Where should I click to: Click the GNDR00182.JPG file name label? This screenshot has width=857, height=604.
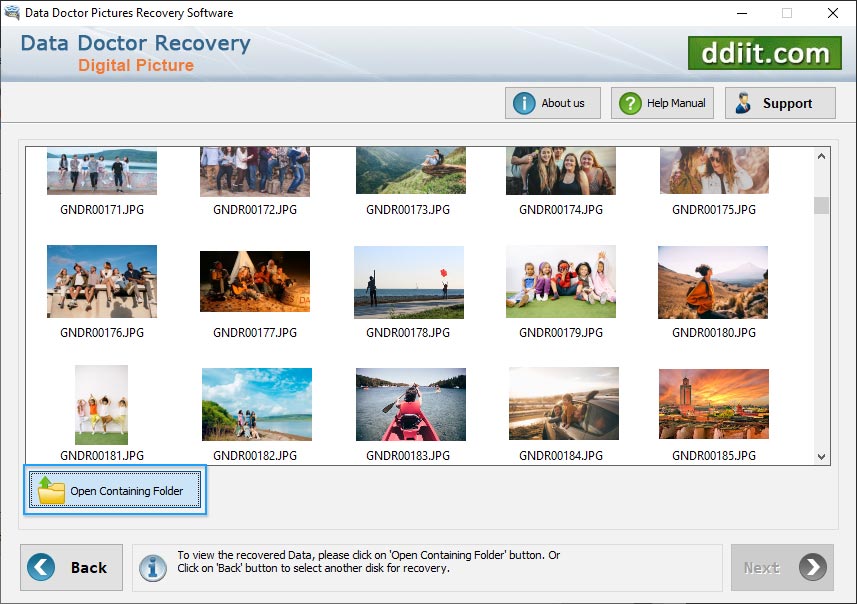(255, 456)
